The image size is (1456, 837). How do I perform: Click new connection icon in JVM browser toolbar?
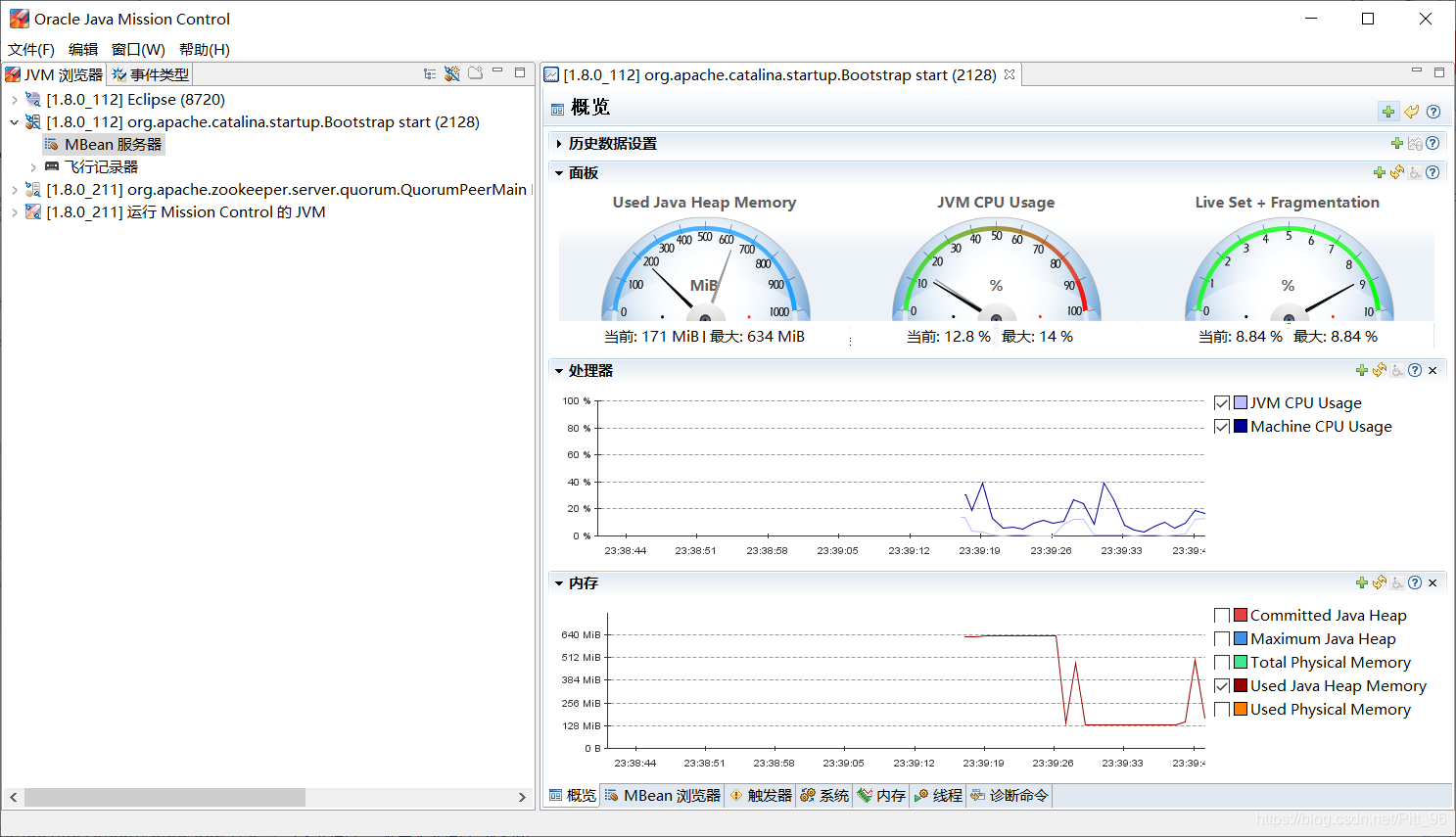(451, 73)
